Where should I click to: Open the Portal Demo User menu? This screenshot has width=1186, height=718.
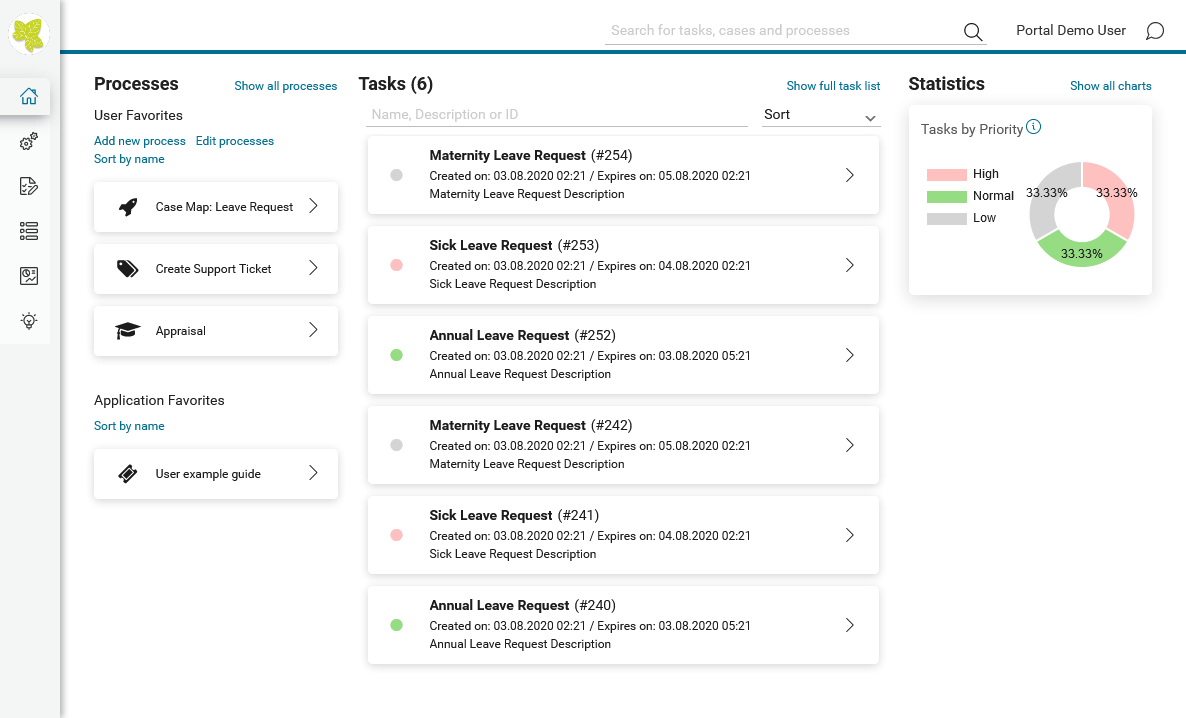tap(1070, 30)
